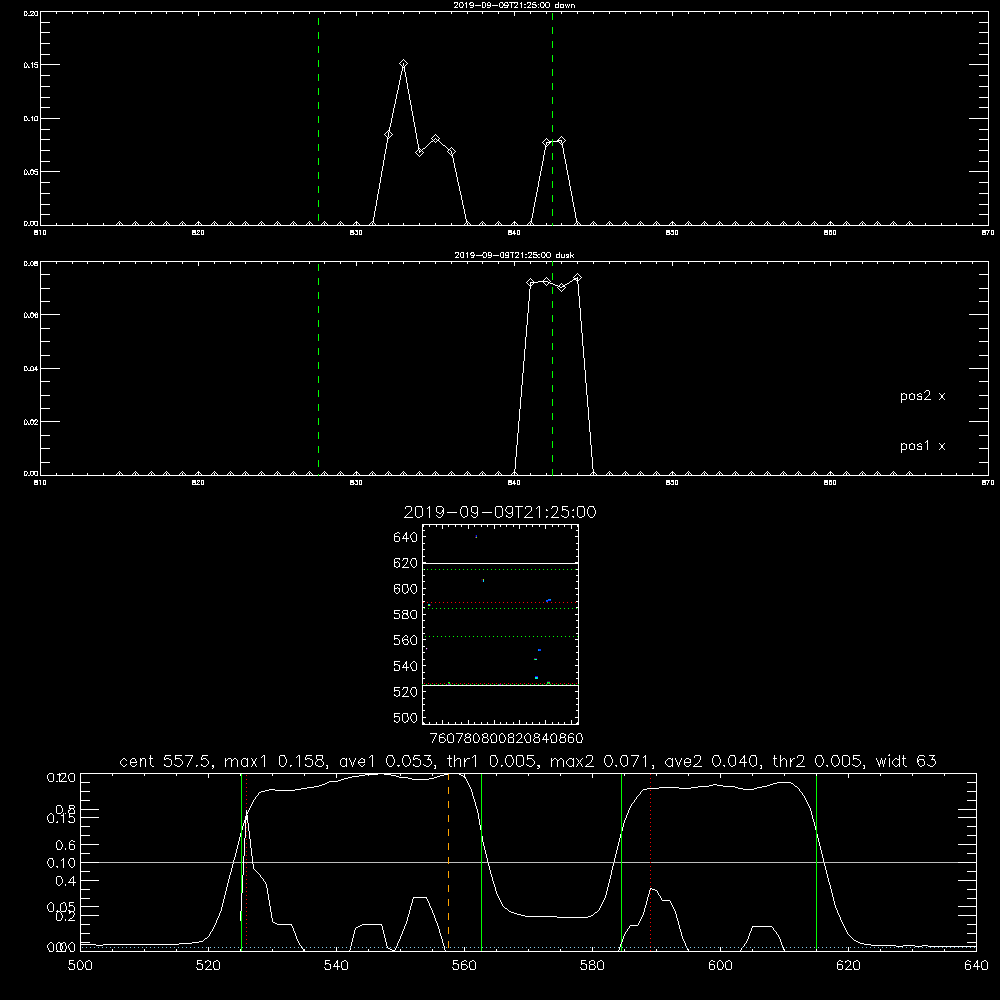Screen dimensions: 1000x1000
Task: Click the '640' x-axis label of bottom plot
Action: [976, 966]
